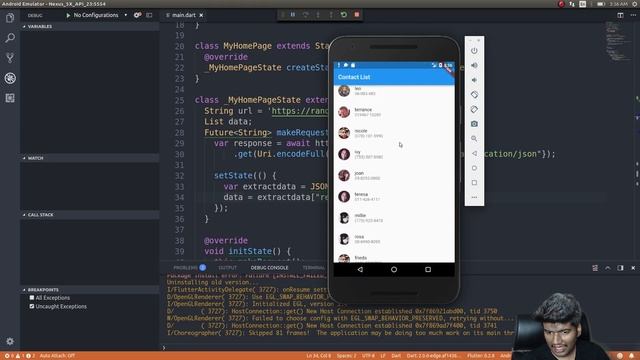Select the DEBUG CONSOLE tab
640x360 pixels.
pyautogui.click(x=269, y=268)
